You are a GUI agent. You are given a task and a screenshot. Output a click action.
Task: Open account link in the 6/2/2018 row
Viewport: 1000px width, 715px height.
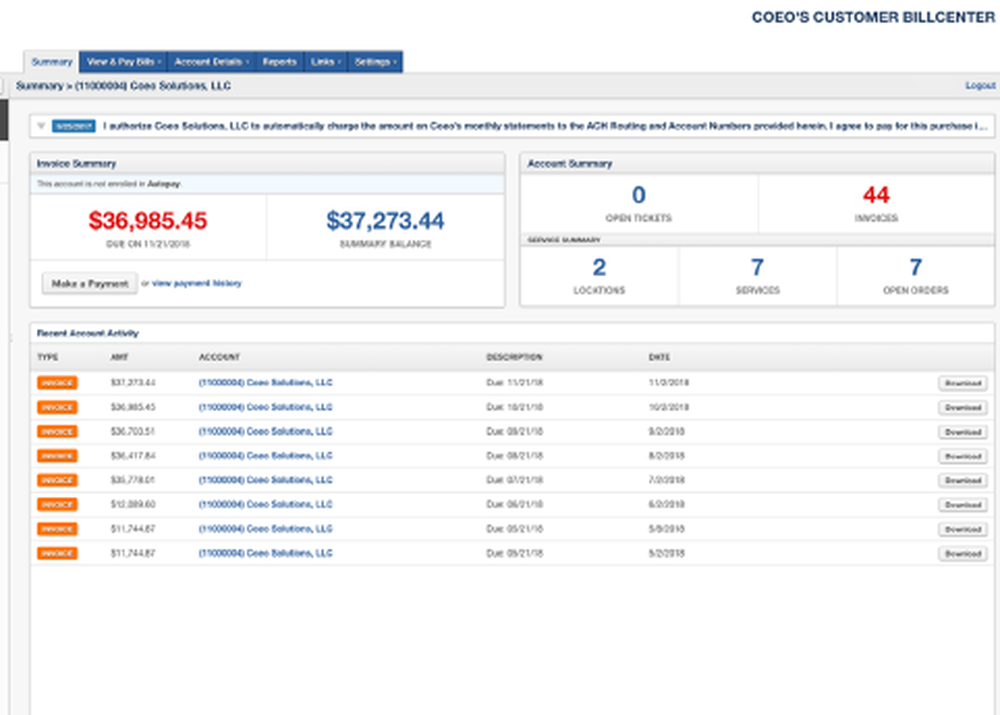[265, 504]
